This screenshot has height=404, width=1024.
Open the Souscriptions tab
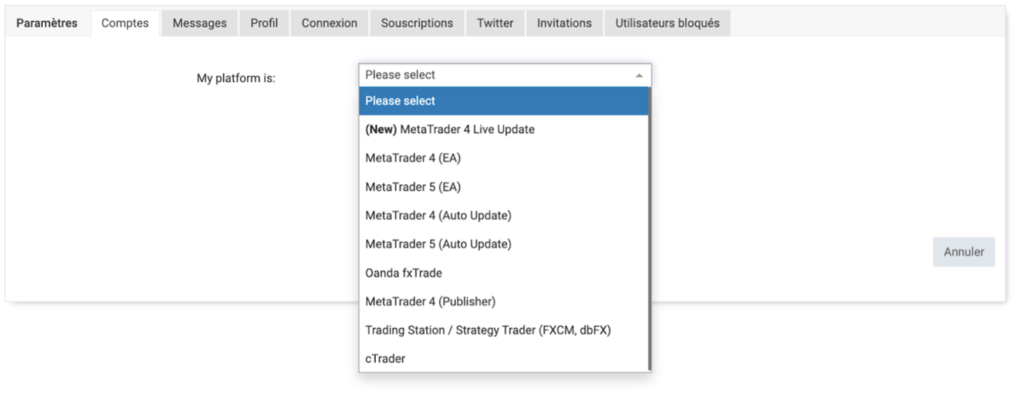pos(416,23)
